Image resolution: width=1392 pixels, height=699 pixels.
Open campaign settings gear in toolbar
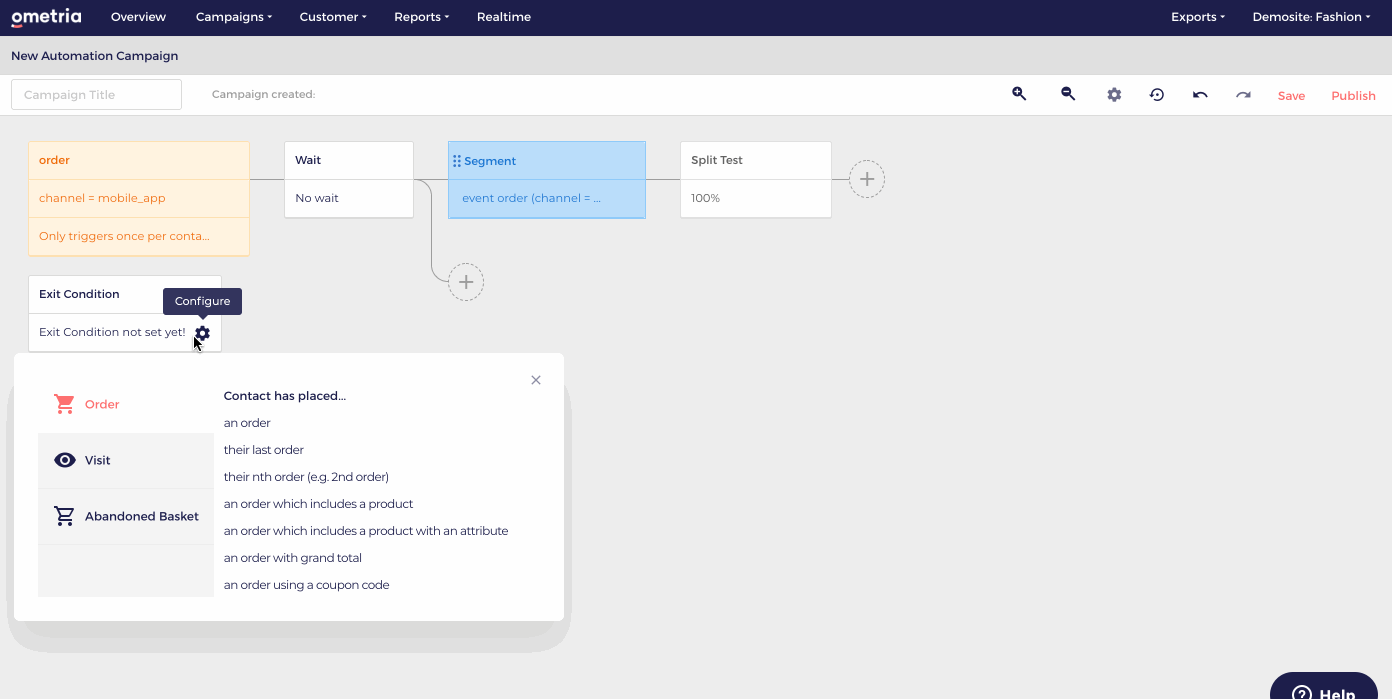coord(1114,95)
